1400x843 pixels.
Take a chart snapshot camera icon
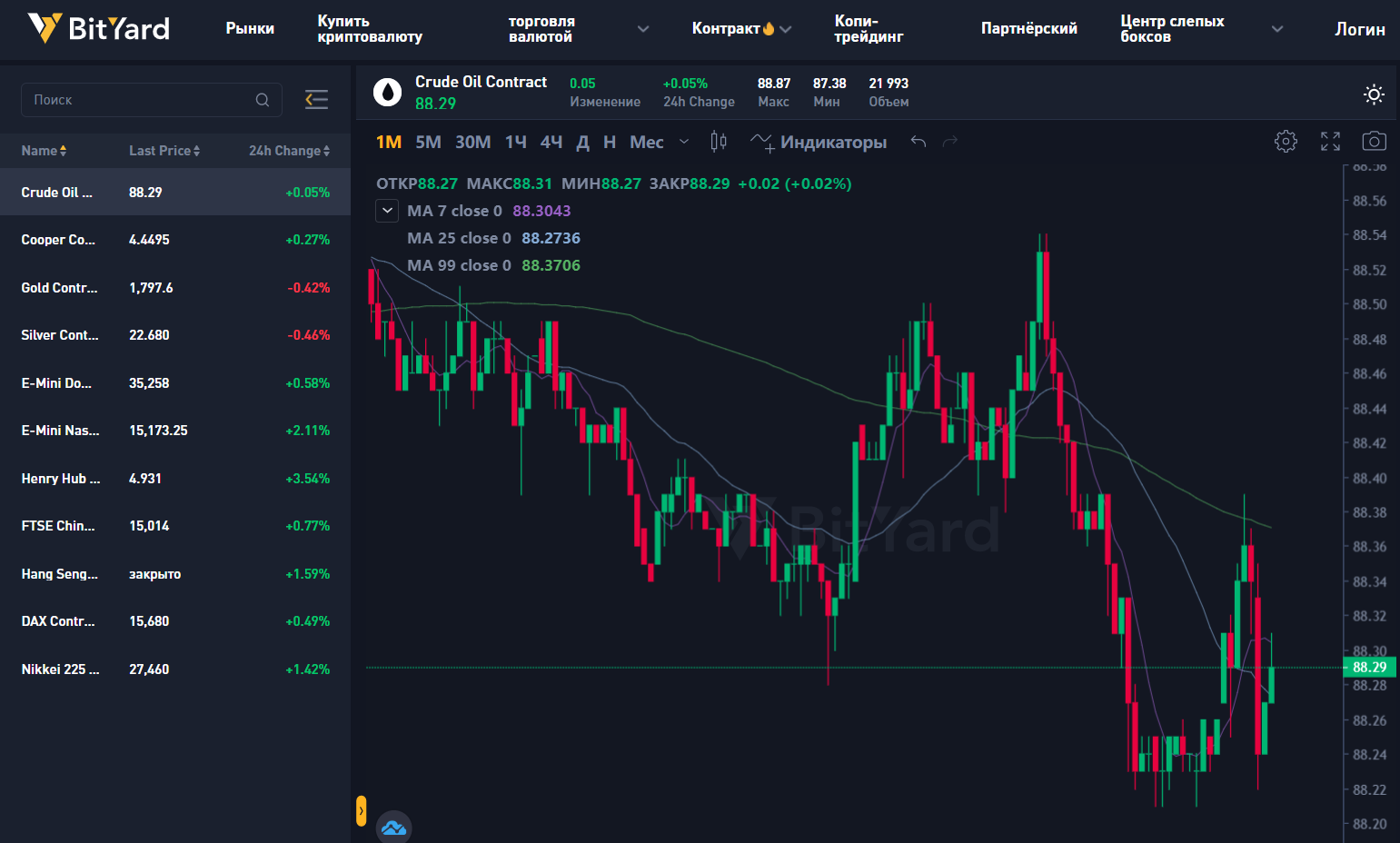point(1374,141)
